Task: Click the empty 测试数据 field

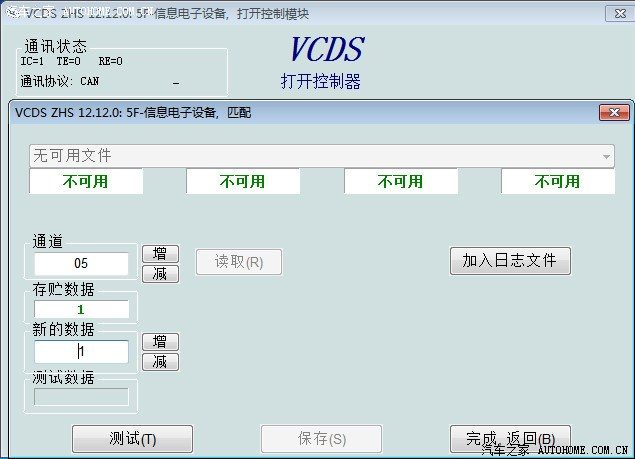Action: 81,397
